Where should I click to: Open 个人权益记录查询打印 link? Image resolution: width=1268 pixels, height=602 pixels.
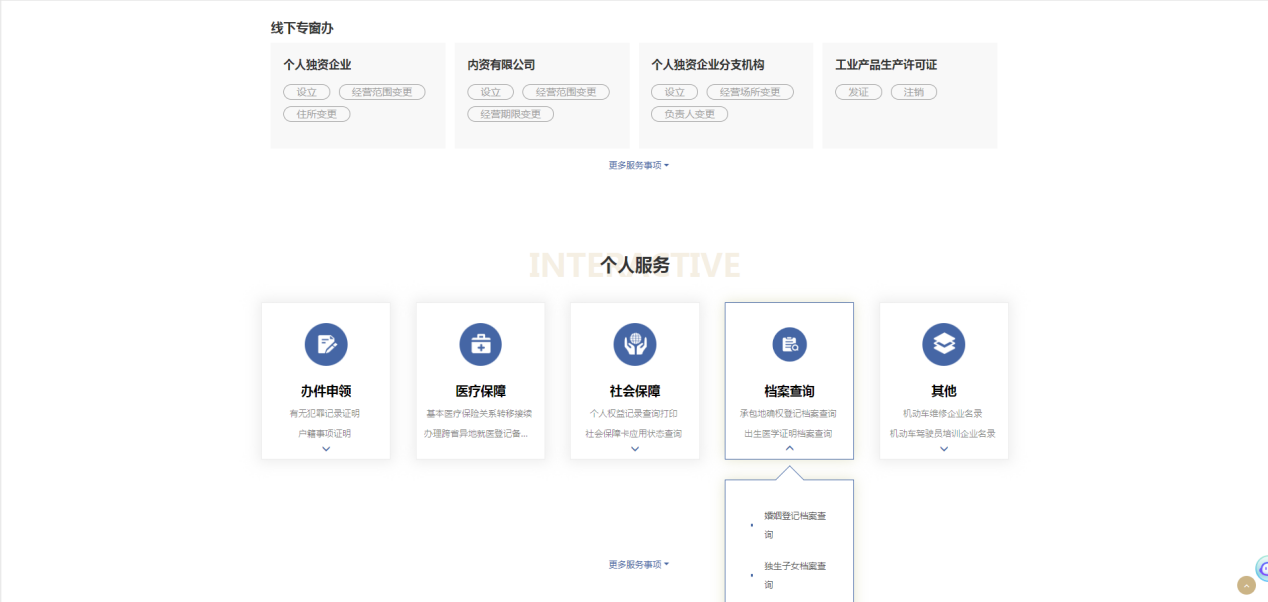point(634,413)
